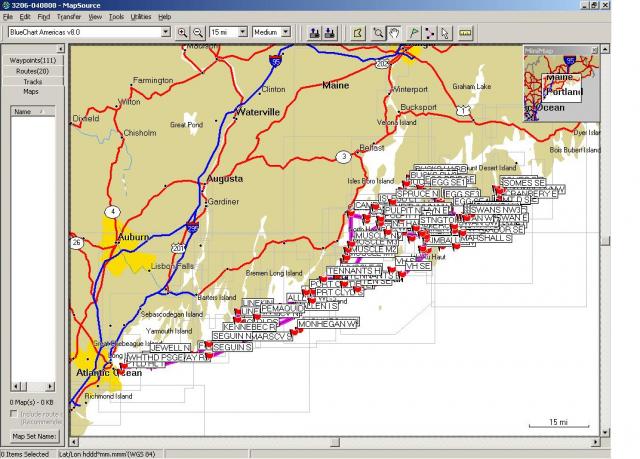
Task: Open the BlueChart Americas v8.0 product dropdown
Action: coord(165,32)
